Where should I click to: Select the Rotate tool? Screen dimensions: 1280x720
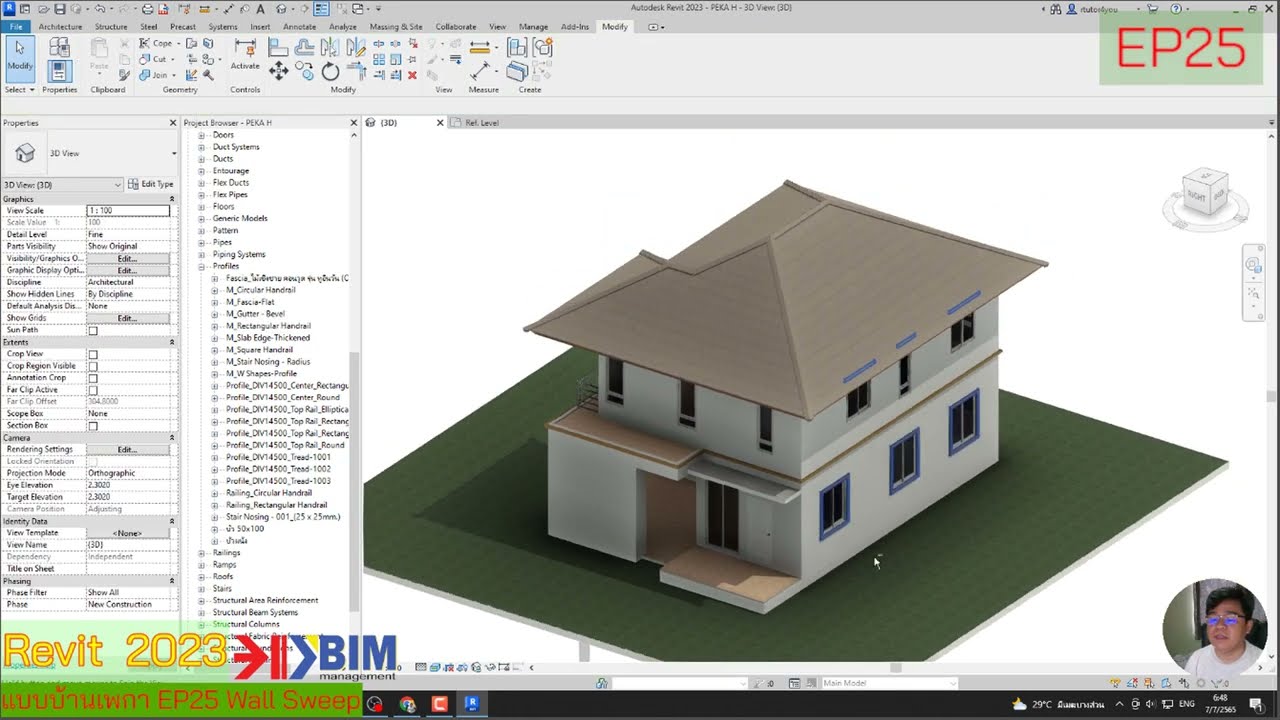(330, 71)
